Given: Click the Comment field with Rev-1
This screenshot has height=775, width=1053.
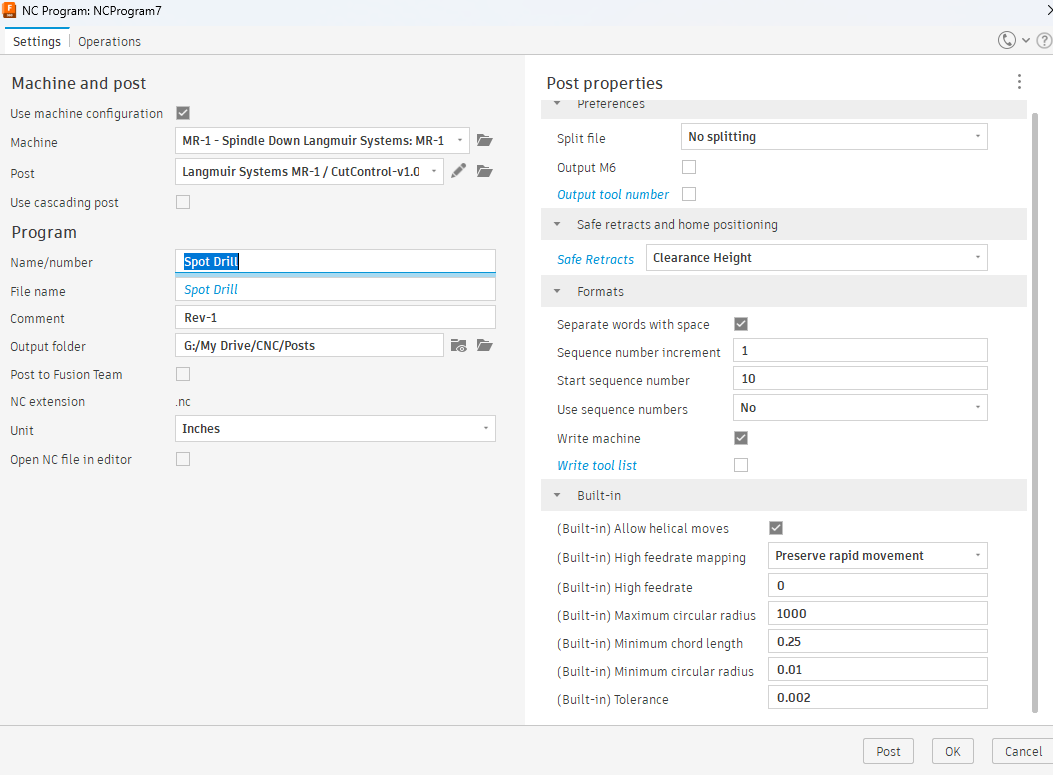Looking at the screenshot, I should [335, 318].
